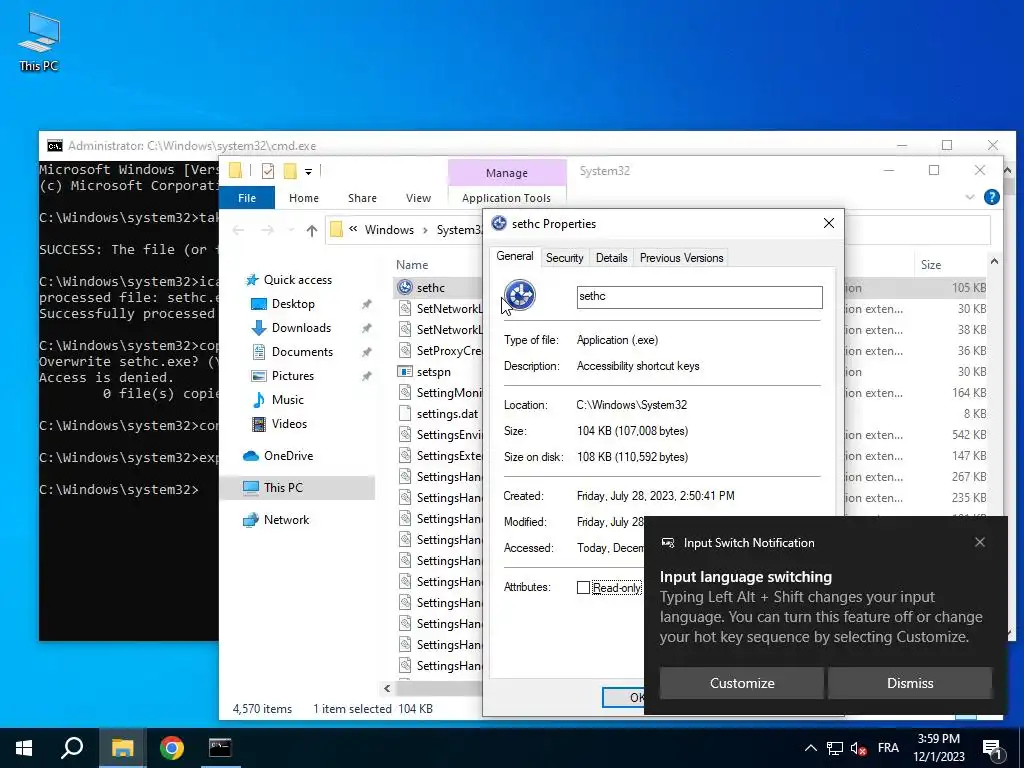Sort files by Size column header
The height and width of the screenshot is (768, 1024).
(x=931, y=264)
